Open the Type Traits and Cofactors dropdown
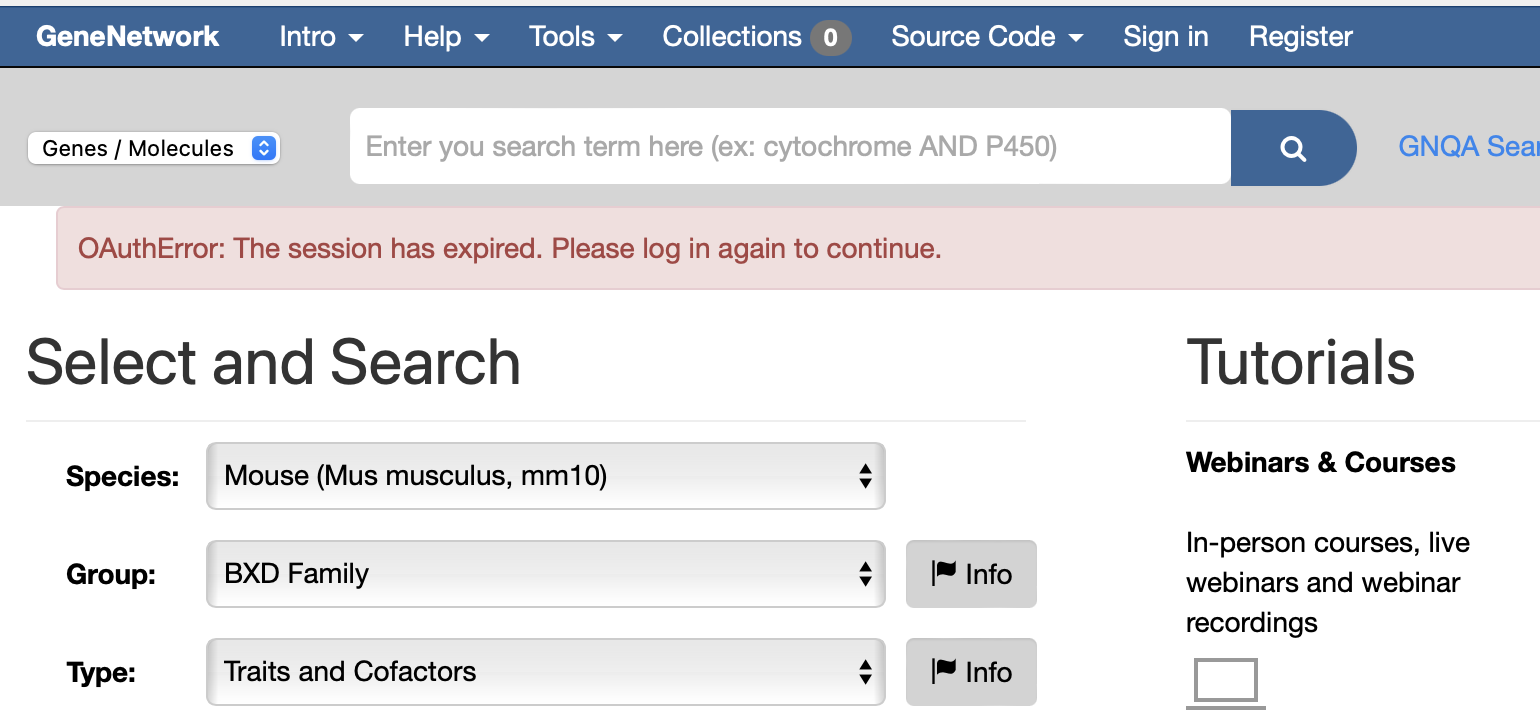This screenshot has height=728, width=1540. click(x=545, y=672)
